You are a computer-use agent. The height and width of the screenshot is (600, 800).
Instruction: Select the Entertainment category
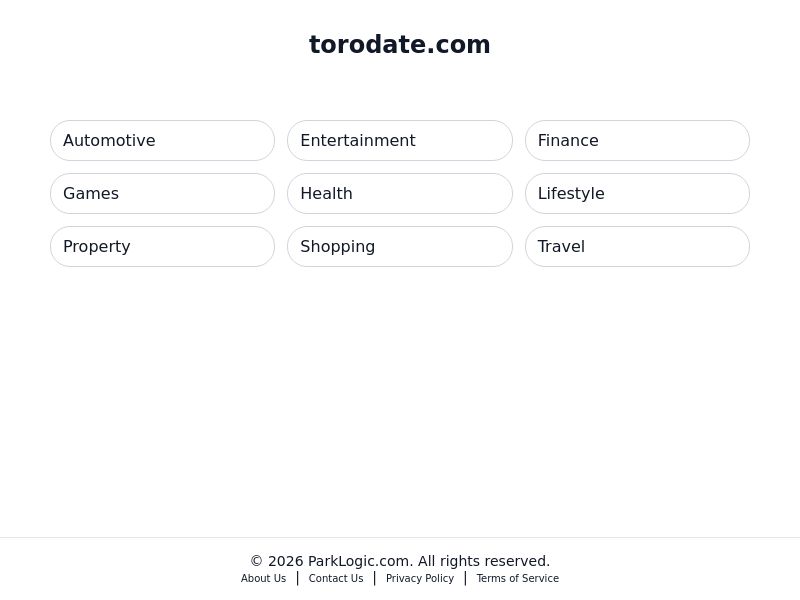pyautogui.click(x=400, y=140)
